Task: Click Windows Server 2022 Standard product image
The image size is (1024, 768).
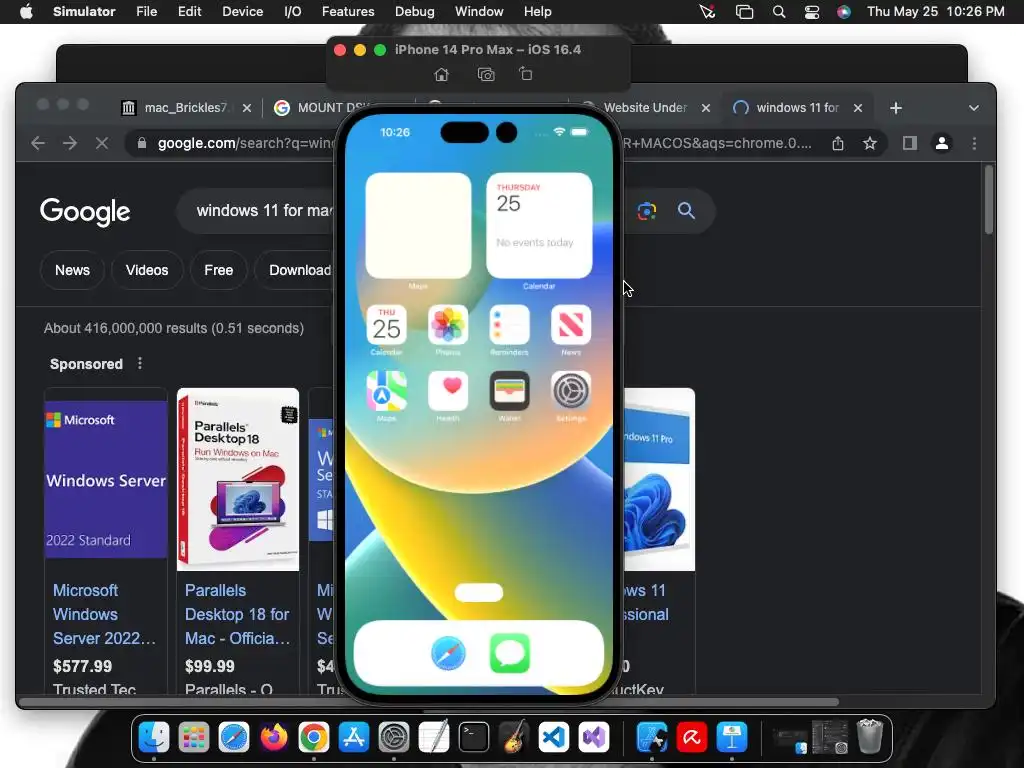Action: [x=106, y=479]
